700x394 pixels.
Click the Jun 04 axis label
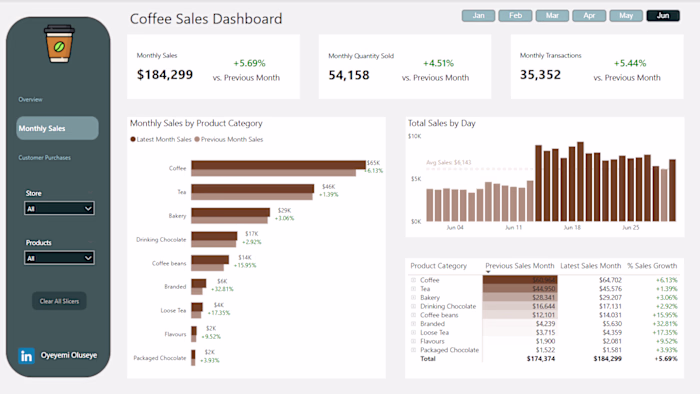455,228
